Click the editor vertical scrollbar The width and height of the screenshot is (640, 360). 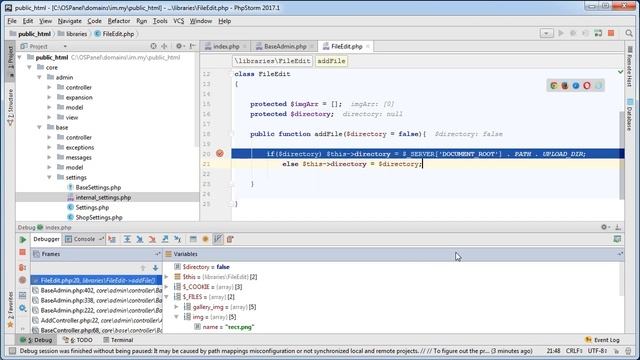coord(622,155)
